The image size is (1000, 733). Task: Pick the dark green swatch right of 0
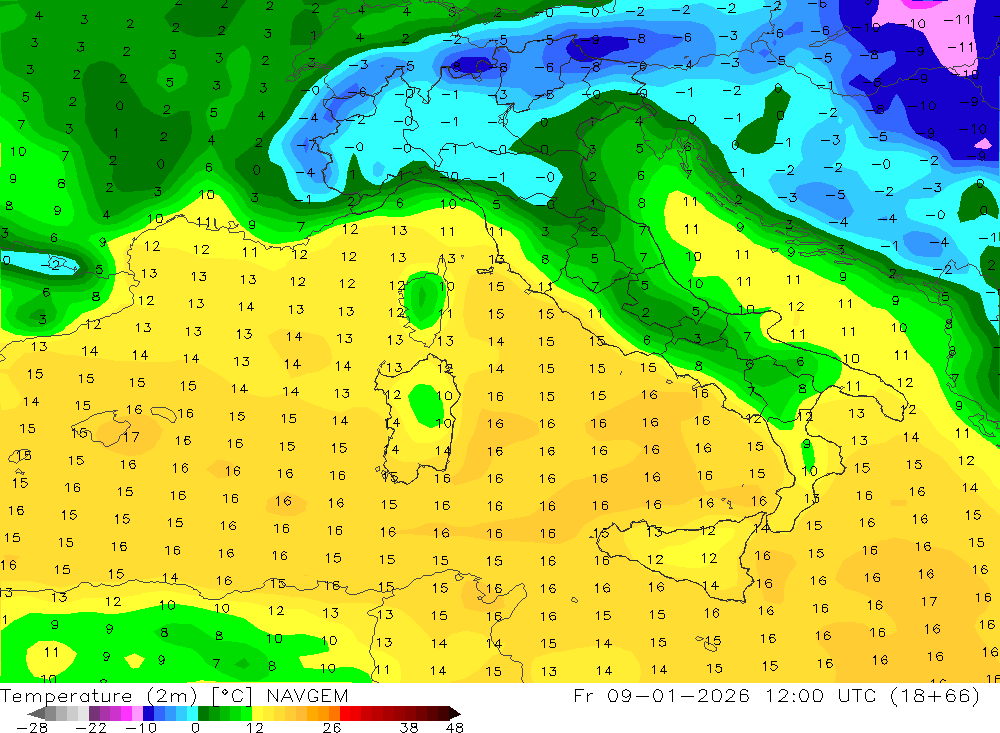pos(203,714)
